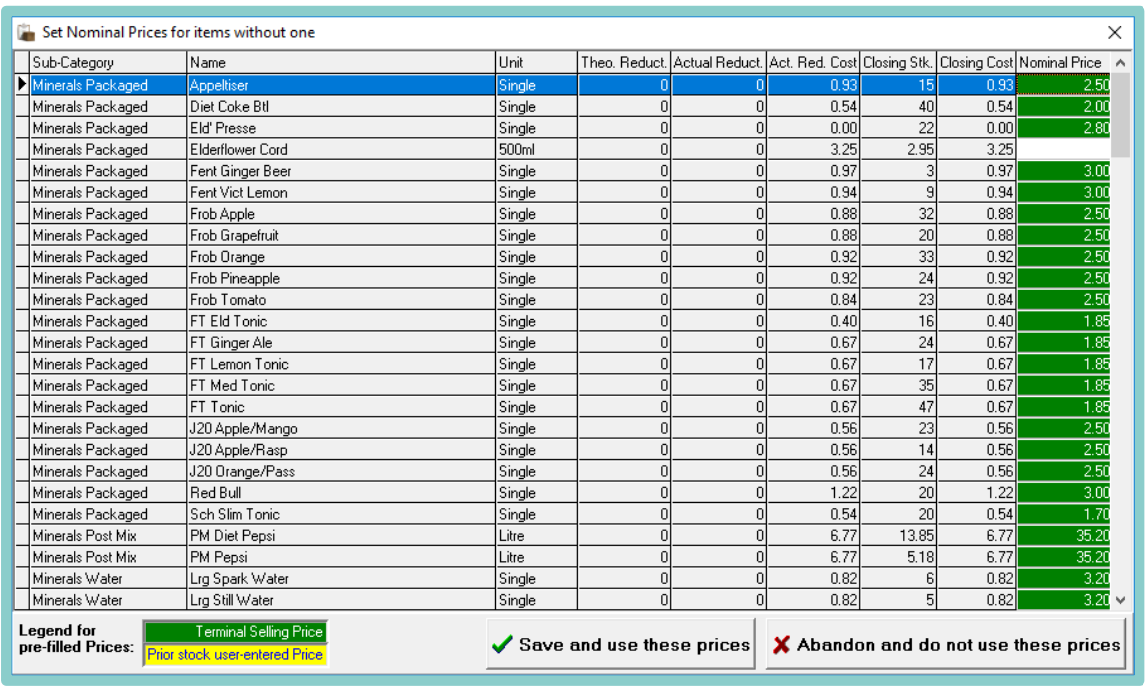Click the Nominal Price column header
Screen dimensions: 1147x687
(1062, 62)
